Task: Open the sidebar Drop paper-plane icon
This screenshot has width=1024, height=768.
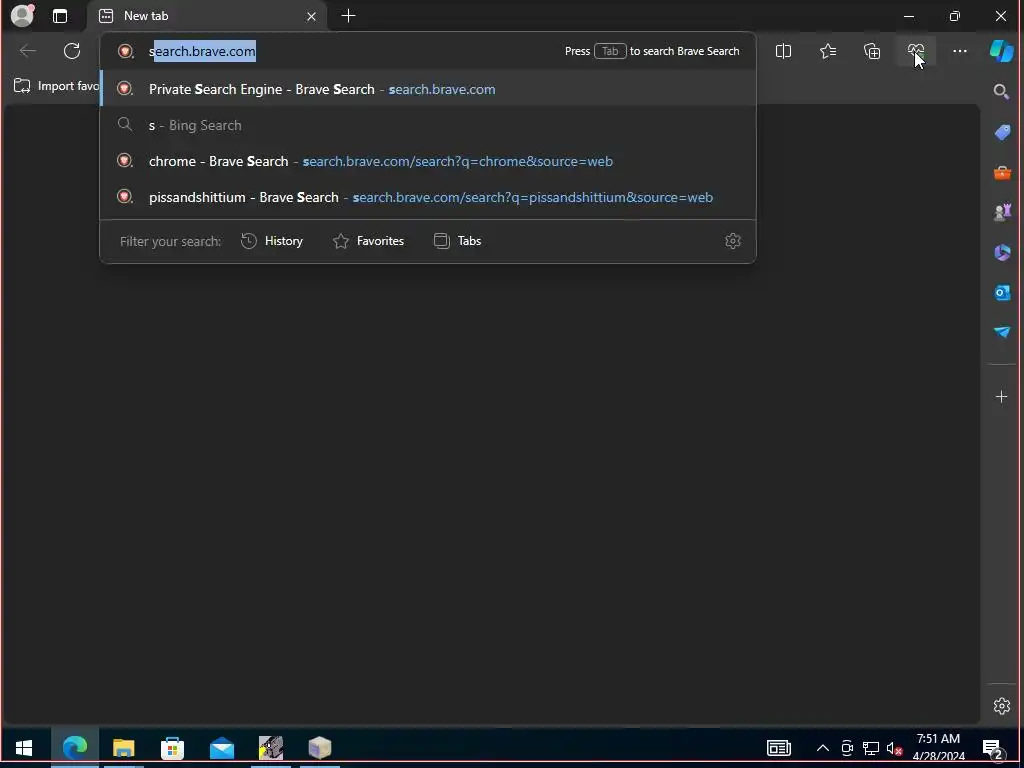Action: click(x=1002, y=332)
